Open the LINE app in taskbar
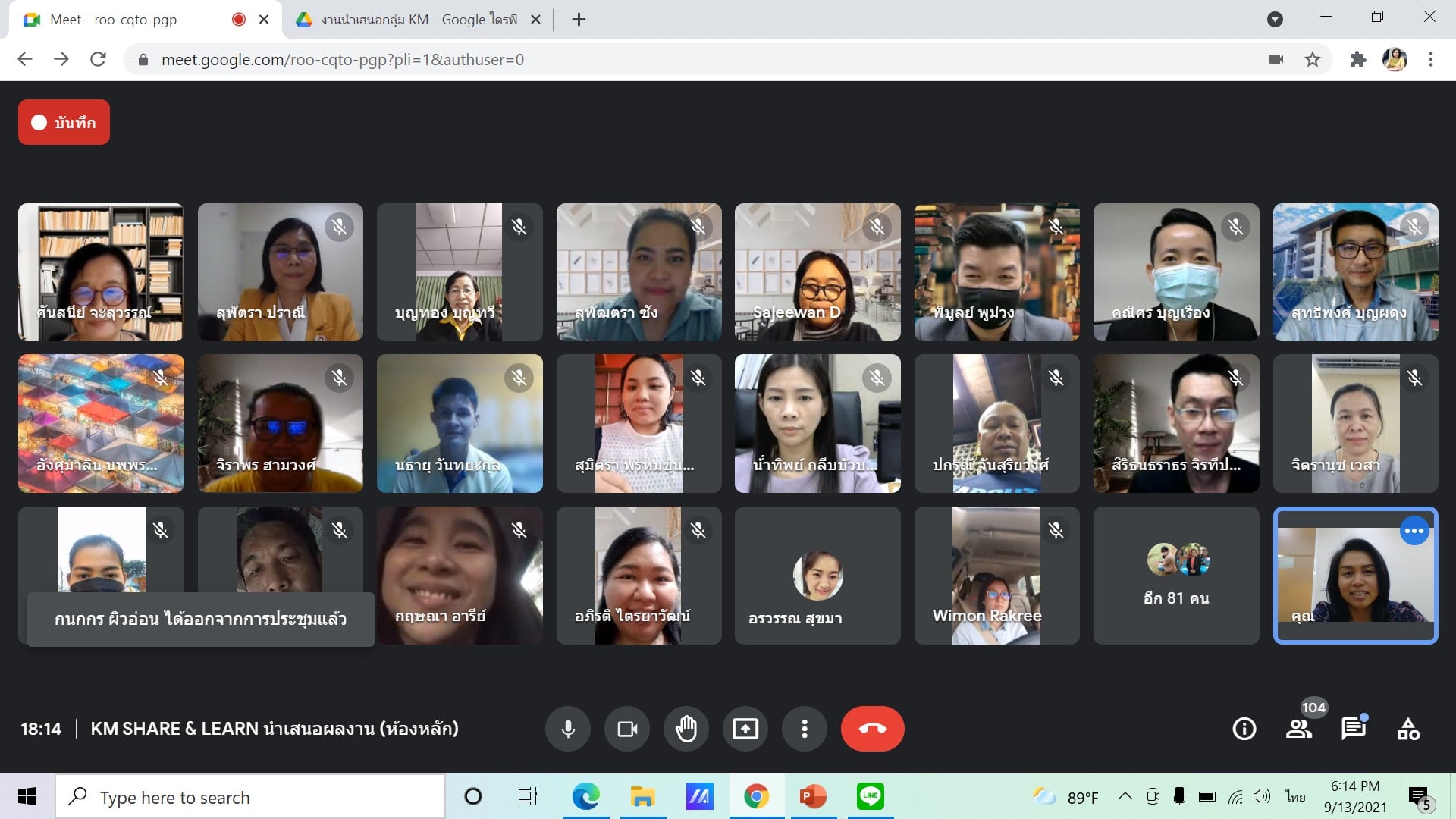Viewport: 1456px width, 819px height. 870,796
